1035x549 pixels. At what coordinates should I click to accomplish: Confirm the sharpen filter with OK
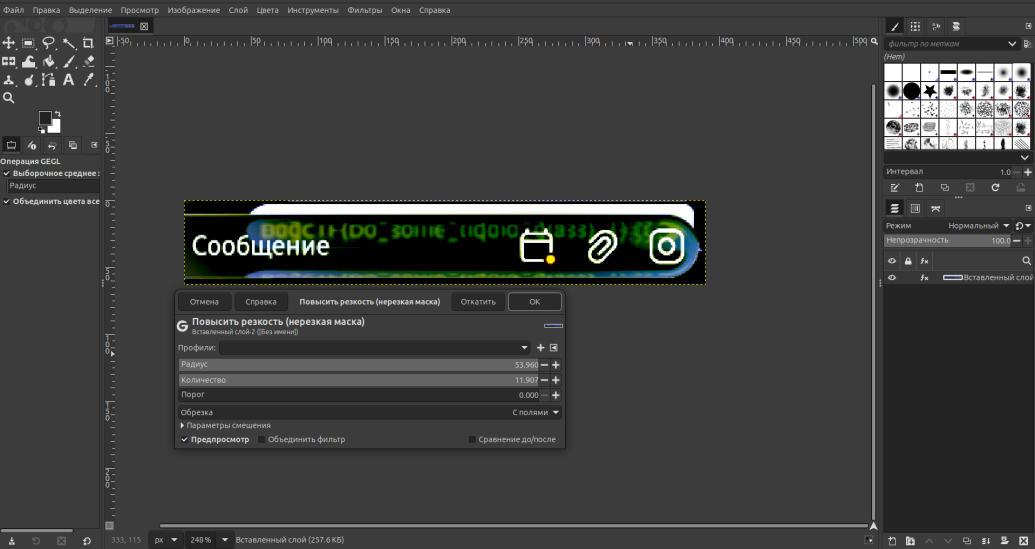tap(535, 302)
